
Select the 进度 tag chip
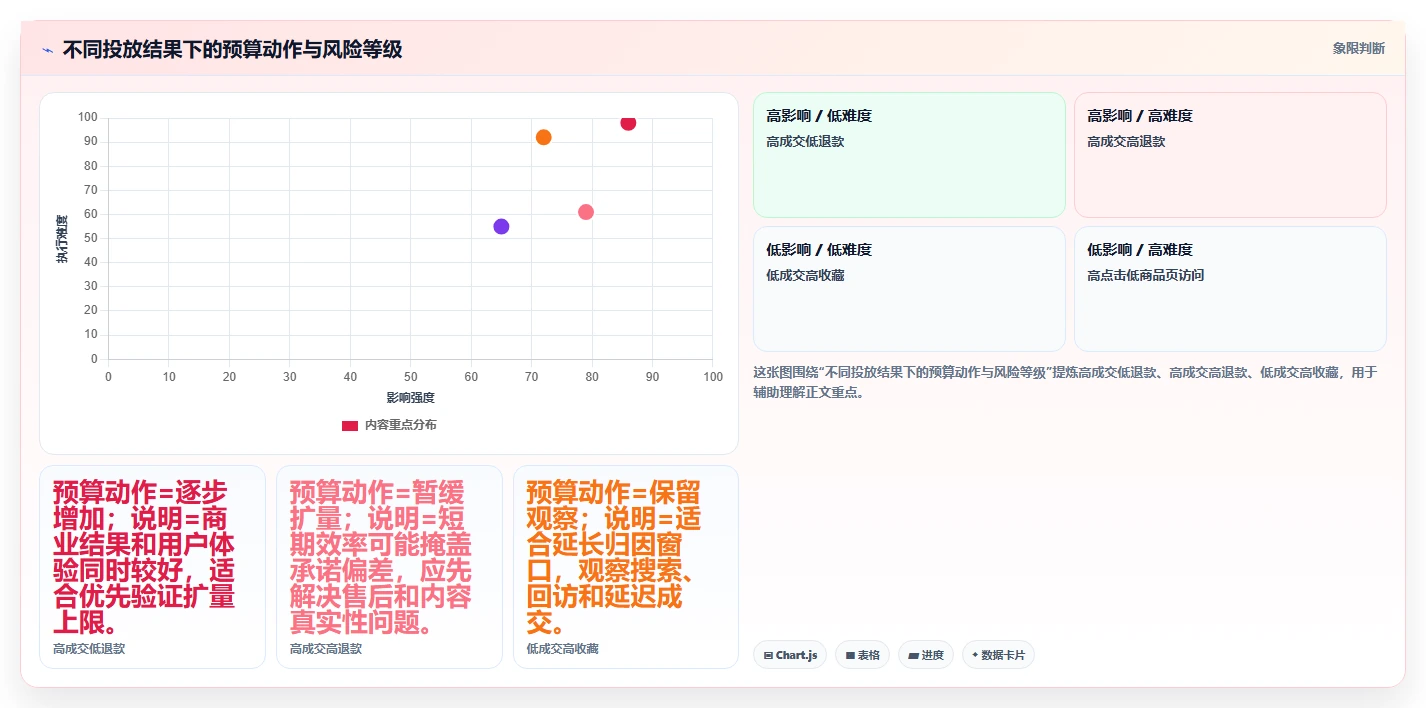point(926,655)
